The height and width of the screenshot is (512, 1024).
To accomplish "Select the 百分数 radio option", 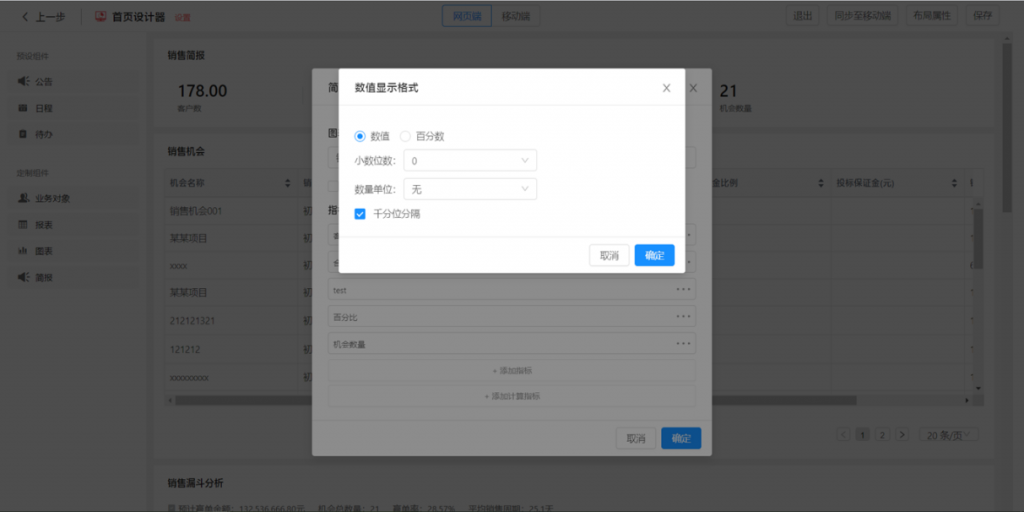I will [x=405, y=136].
